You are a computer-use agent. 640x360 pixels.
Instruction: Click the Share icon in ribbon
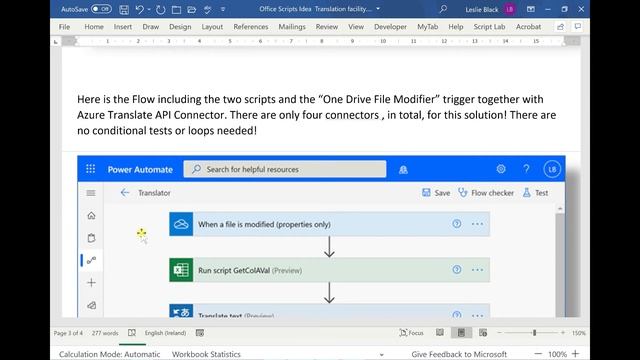(x=560, y=27)
